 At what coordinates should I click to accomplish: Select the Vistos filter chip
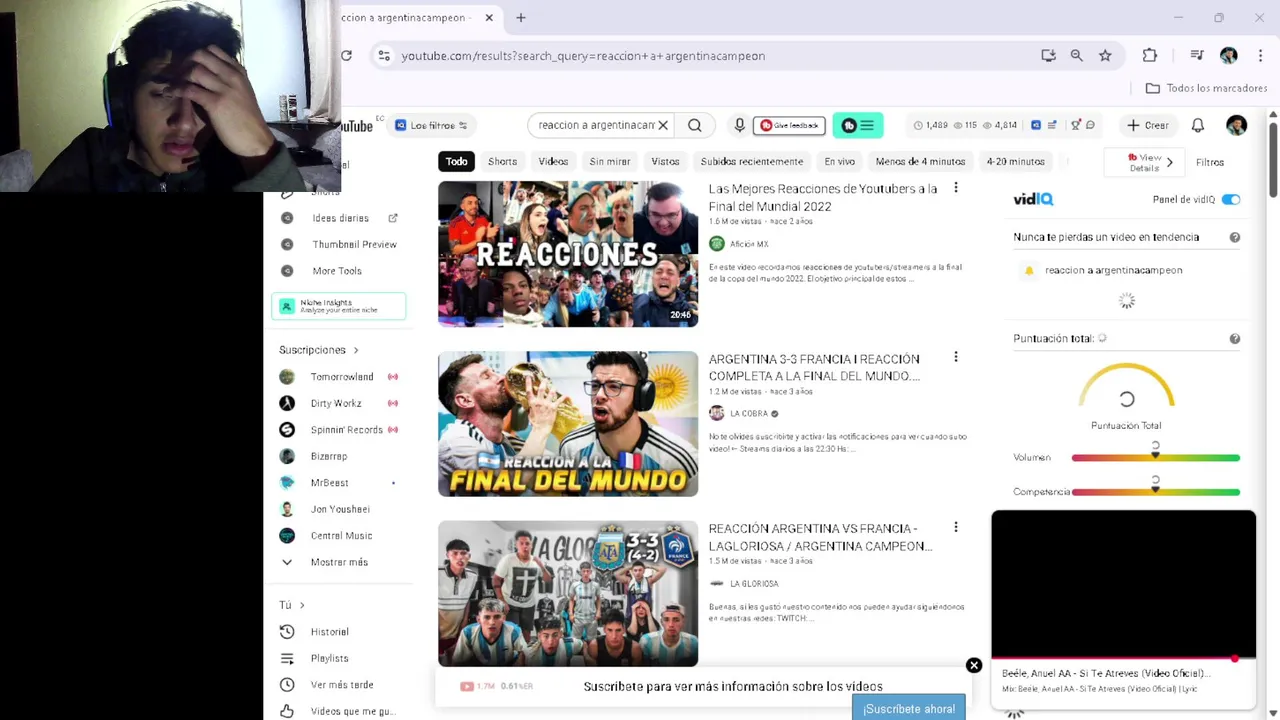pyautogui.click(x=665, y=161)
